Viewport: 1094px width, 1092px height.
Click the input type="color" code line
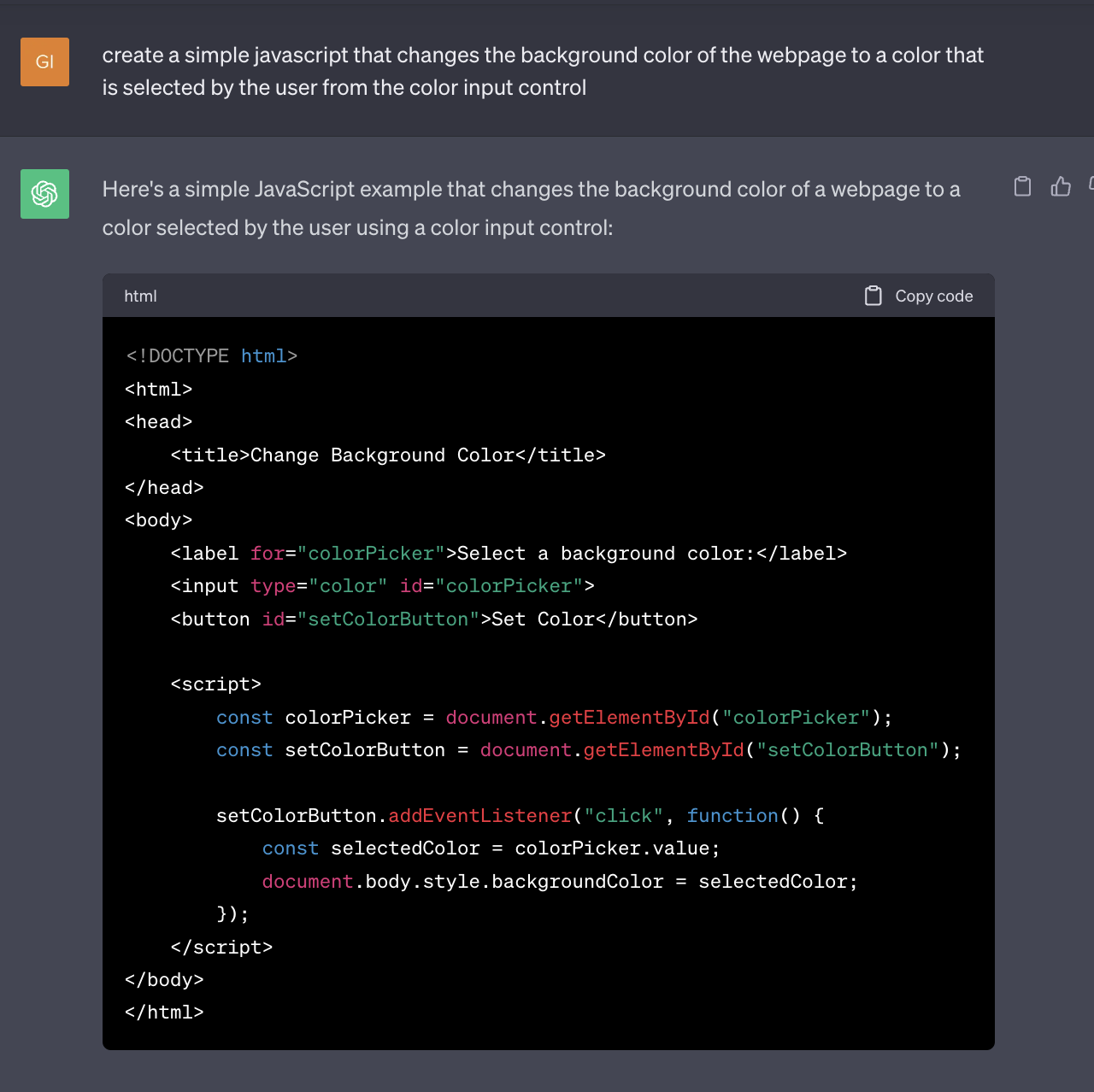(382, 586)
